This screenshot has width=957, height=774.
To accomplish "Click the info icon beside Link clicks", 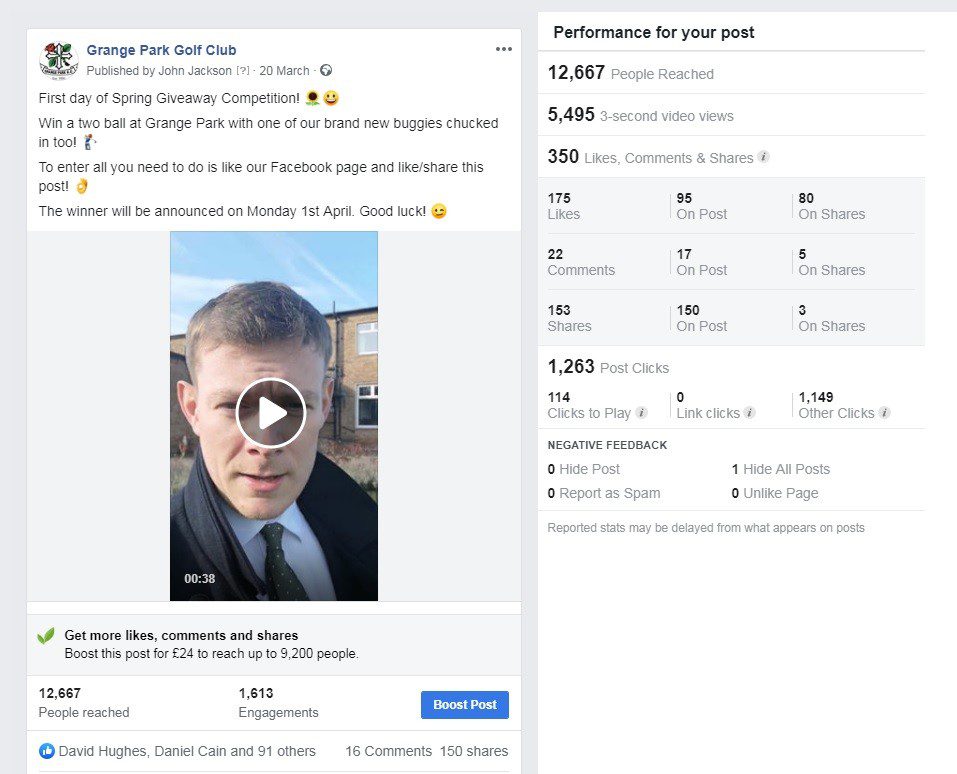I will click(749, 412).
